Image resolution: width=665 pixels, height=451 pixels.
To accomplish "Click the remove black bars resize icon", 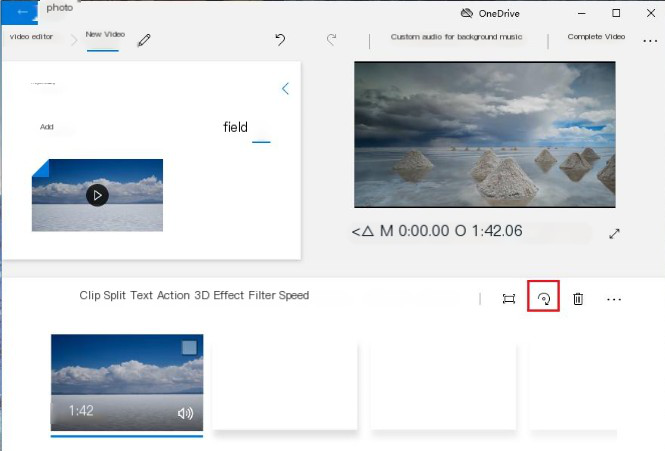I will 509,299.
